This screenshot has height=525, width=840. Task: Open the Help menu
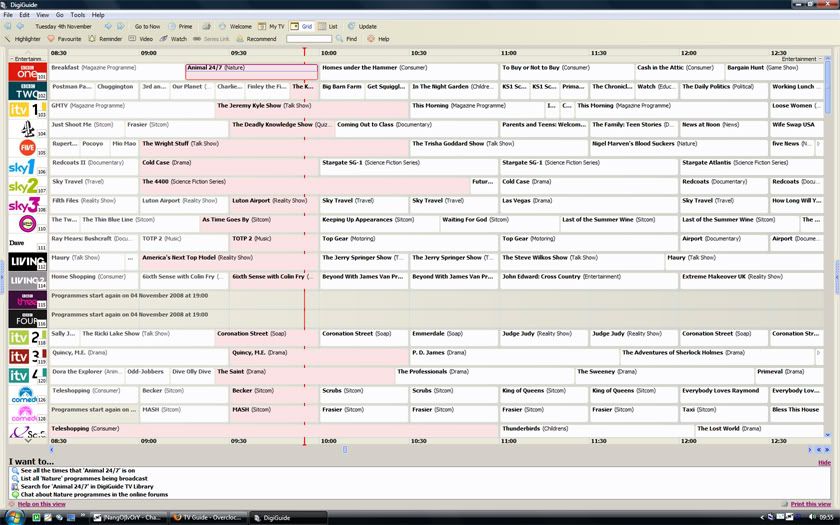pyautogui.click(x=98, y=15)
